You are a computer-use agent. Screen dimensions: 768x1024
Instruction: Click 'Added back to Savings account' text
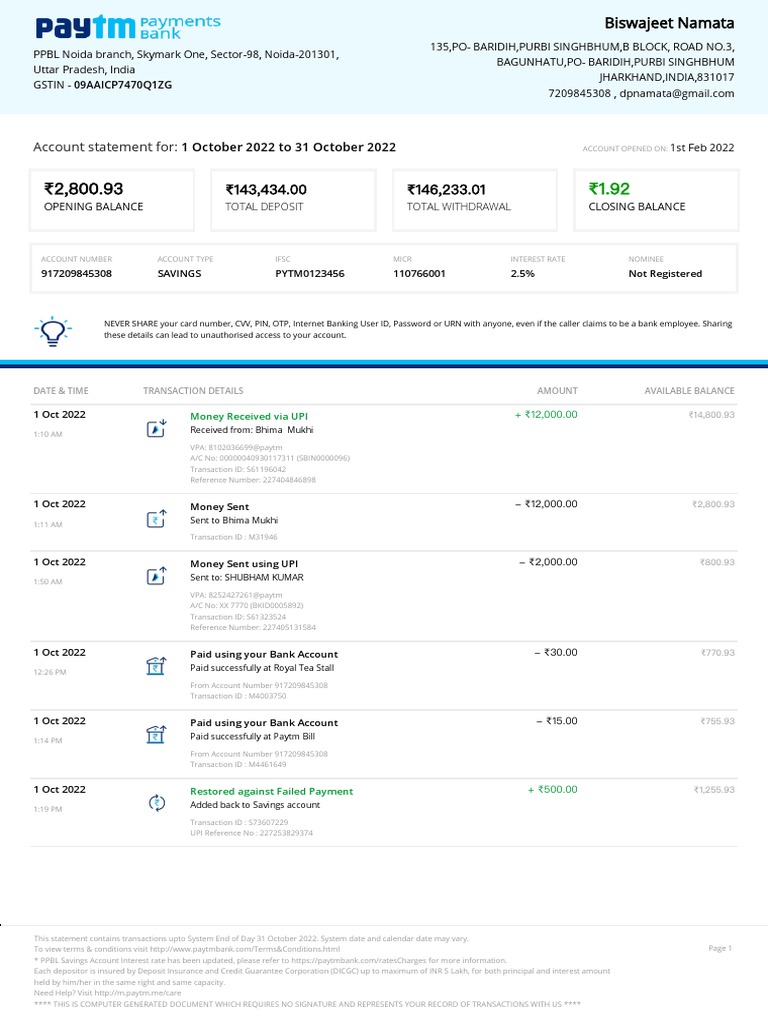[255, 805]
